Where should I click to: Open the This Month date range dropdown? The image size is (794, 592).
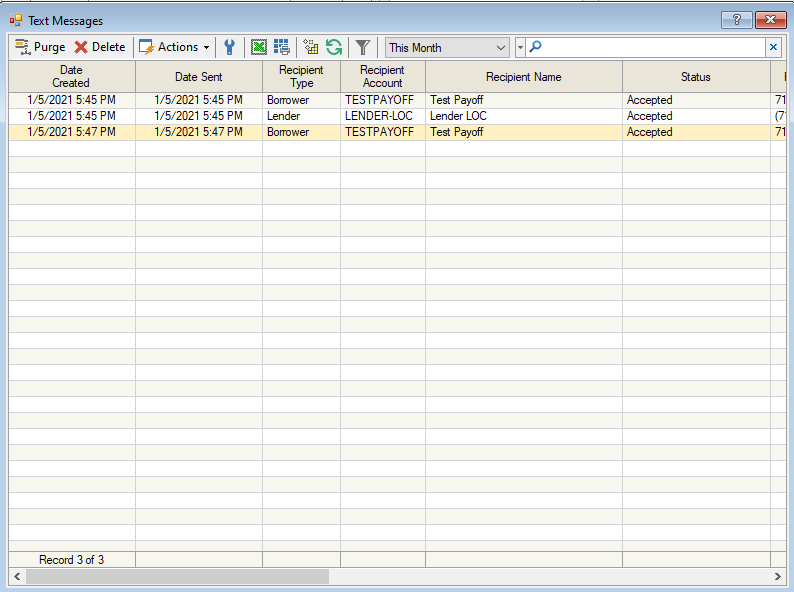447,48
